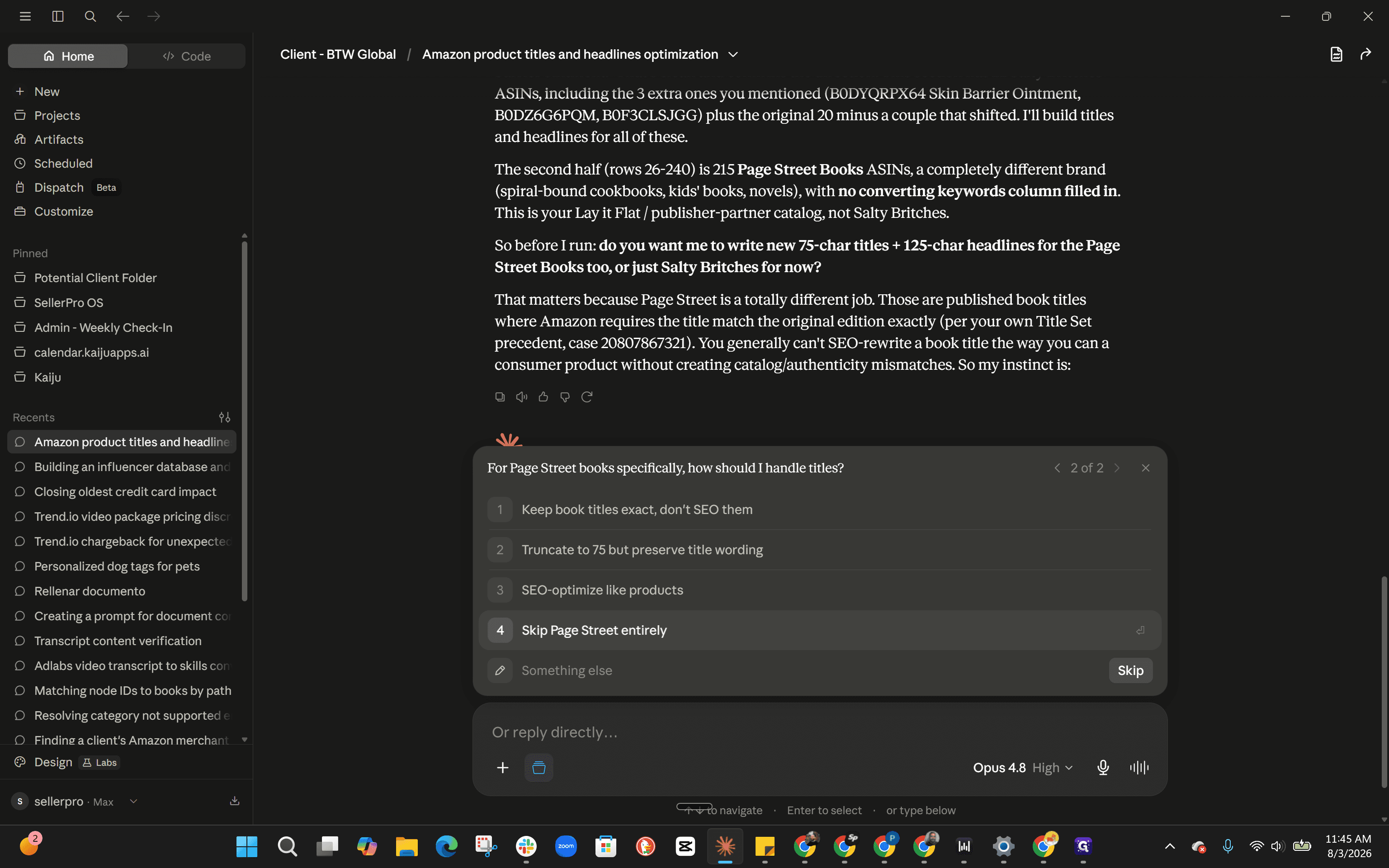Go back with the left arrow

pos(122,16)
